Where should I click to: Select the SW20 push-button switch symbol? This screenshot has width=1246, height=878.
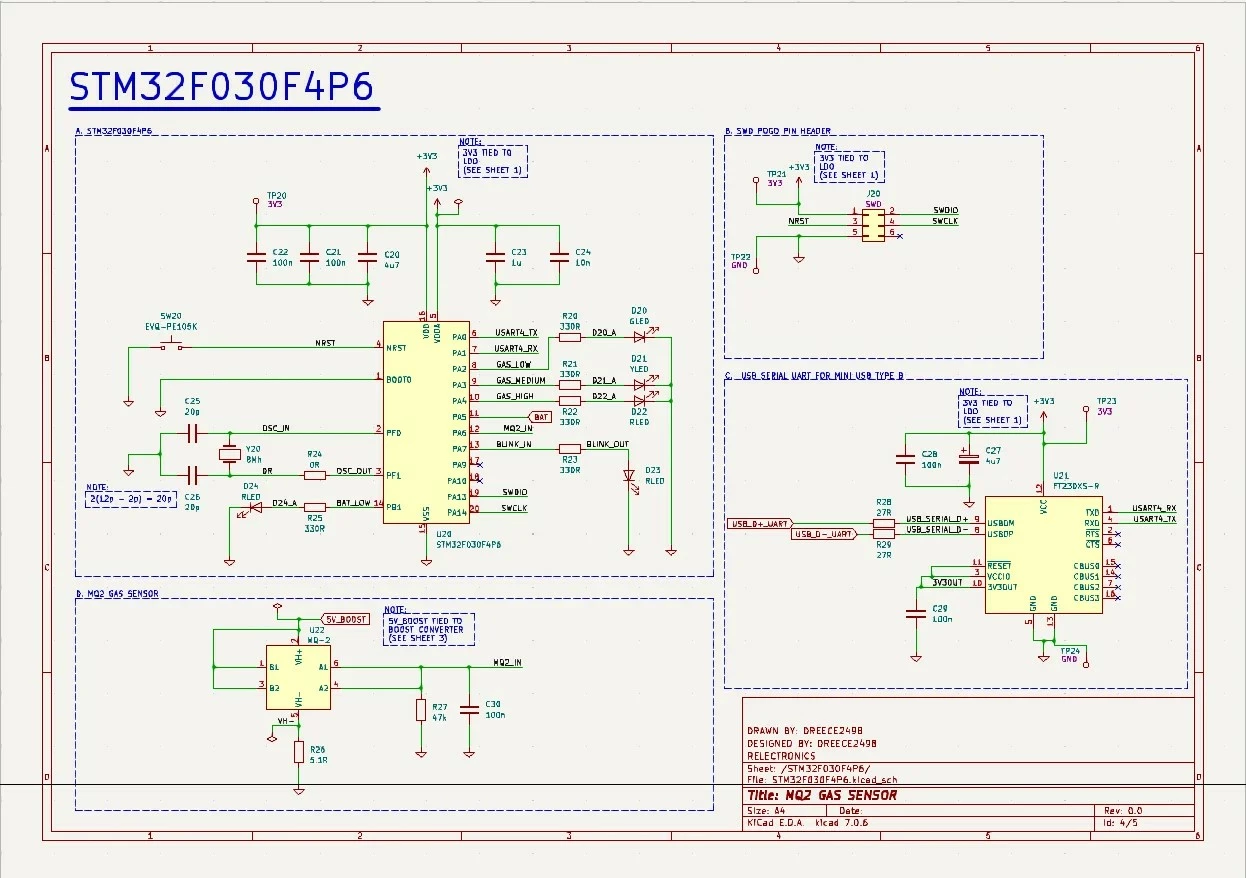[172, 346]
